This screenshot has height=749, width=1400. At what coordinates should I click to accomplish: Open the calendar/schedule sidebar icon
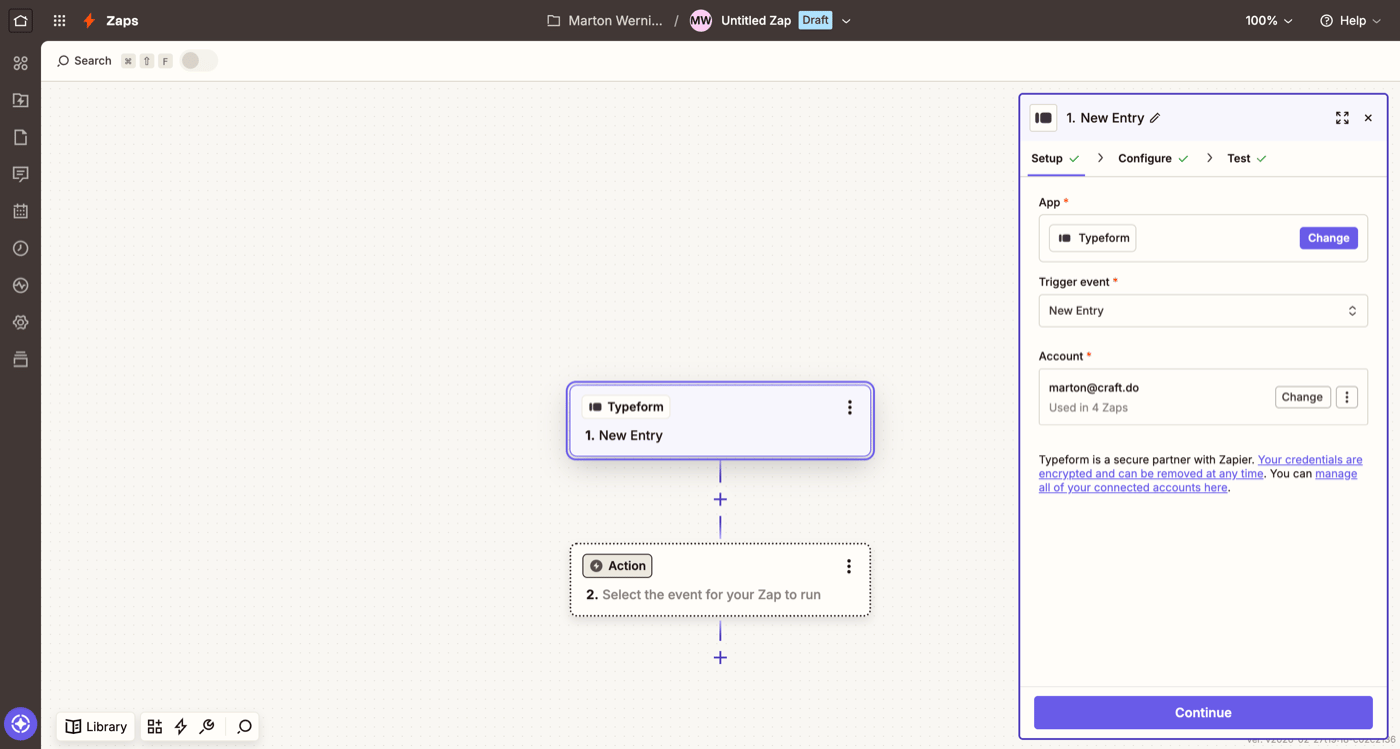tap(20, 211)
